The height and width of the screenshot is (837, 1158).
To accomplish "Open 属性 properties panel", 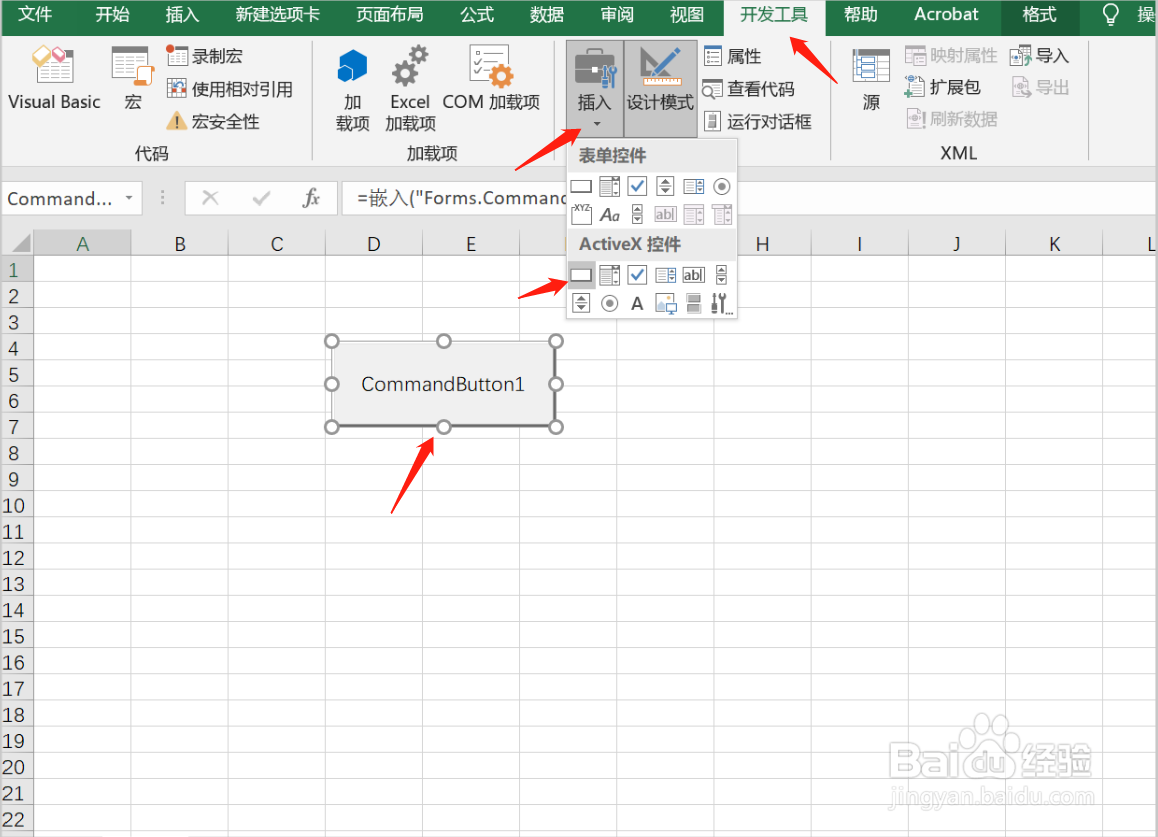I will pyautogui.click(x=732, y=56).
